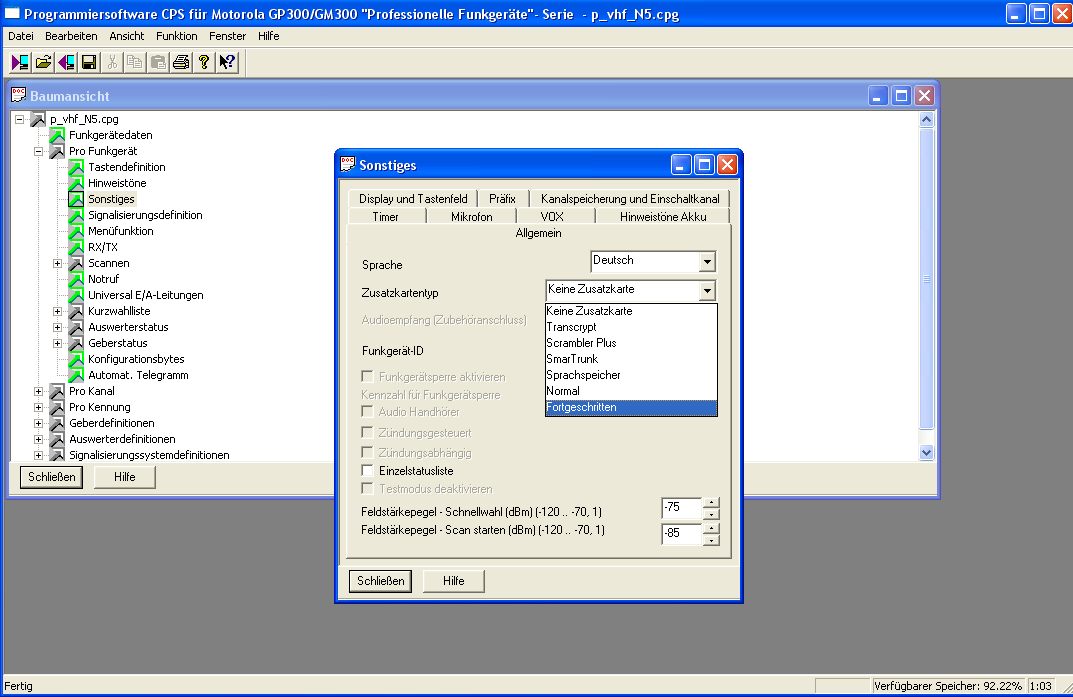Click the open file folder icon
Image resolution: width=1073 pixels, height=697 pixels.
tap(43, 62)
